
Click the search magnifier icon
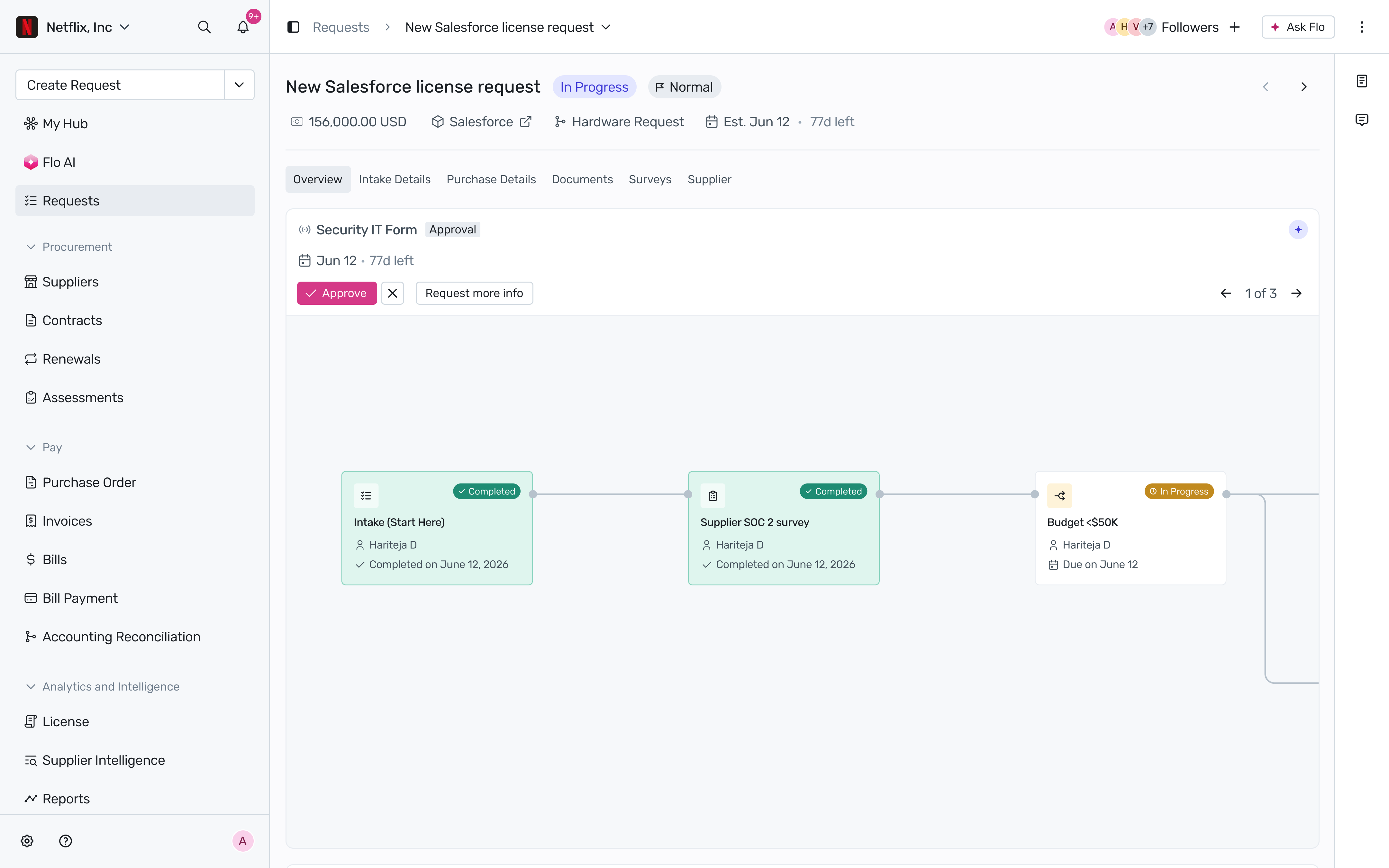204,27
